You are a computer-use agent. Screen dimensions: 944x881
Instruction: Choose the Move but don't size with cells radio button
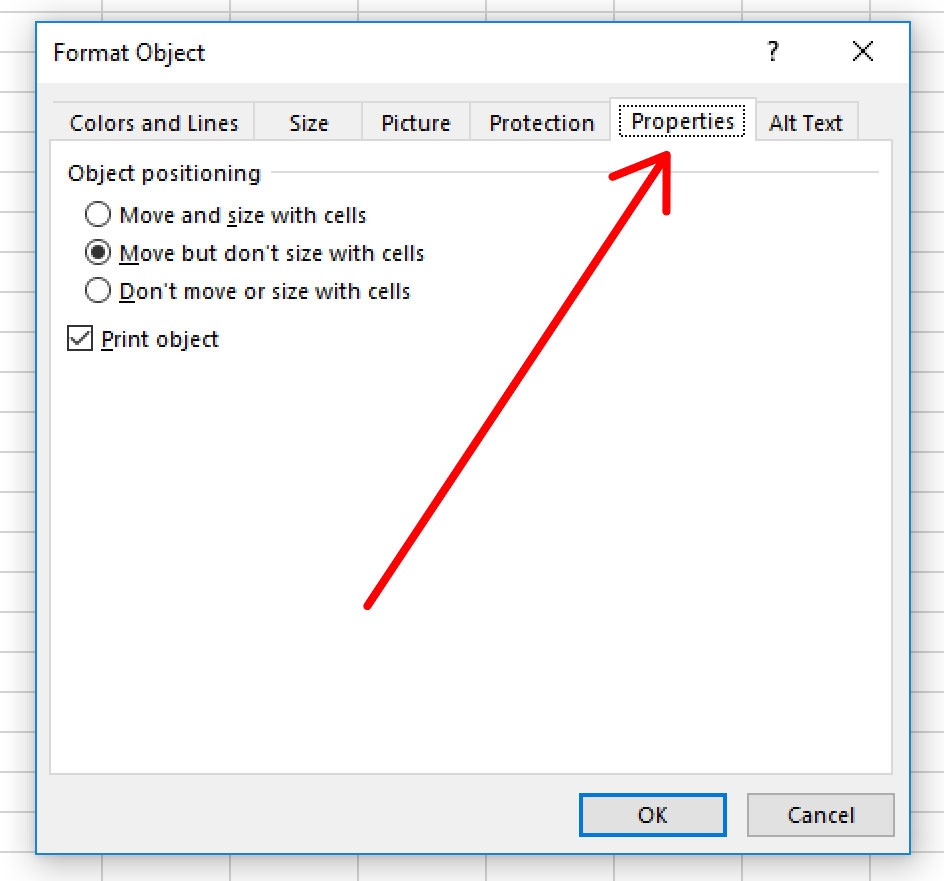pos(98,253)
